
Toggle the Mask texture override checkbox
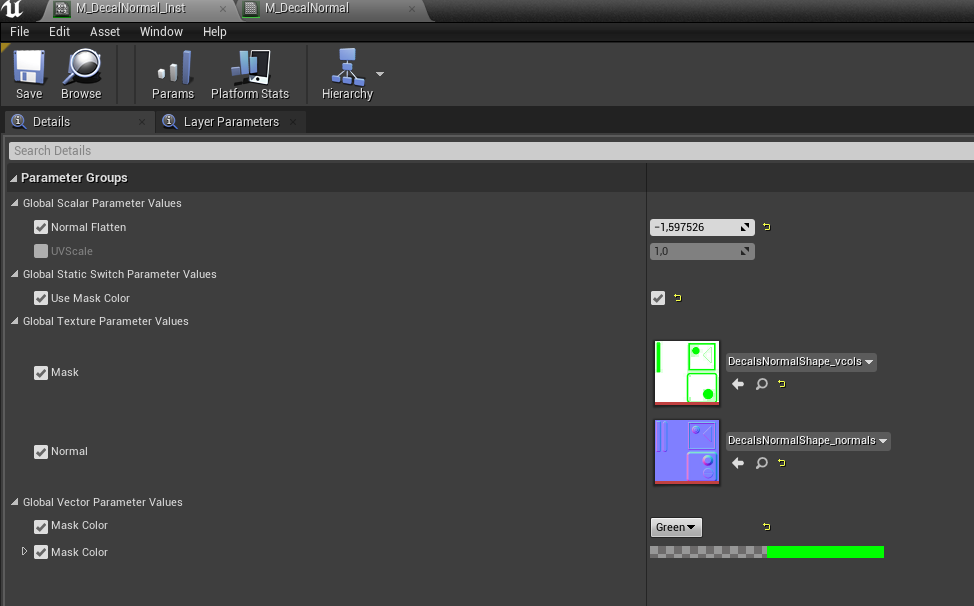point(41,373)
